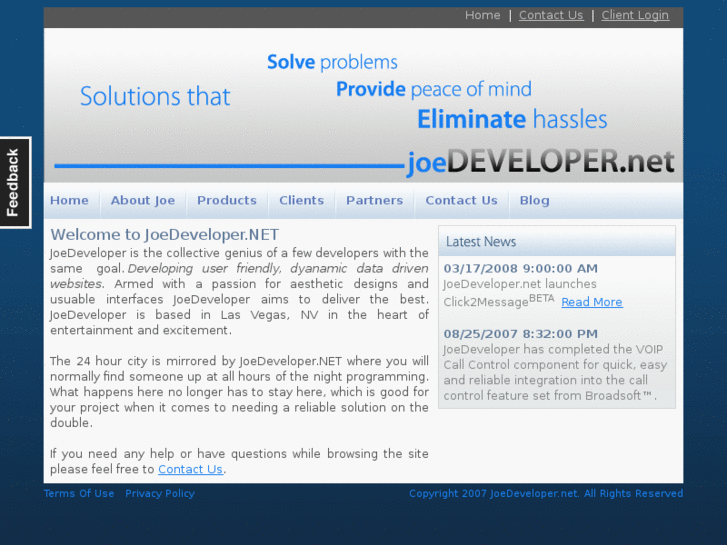Open the About Joe menu item
Image resolution: width=727 pixels, height=545 pixels.
(143, 200)
